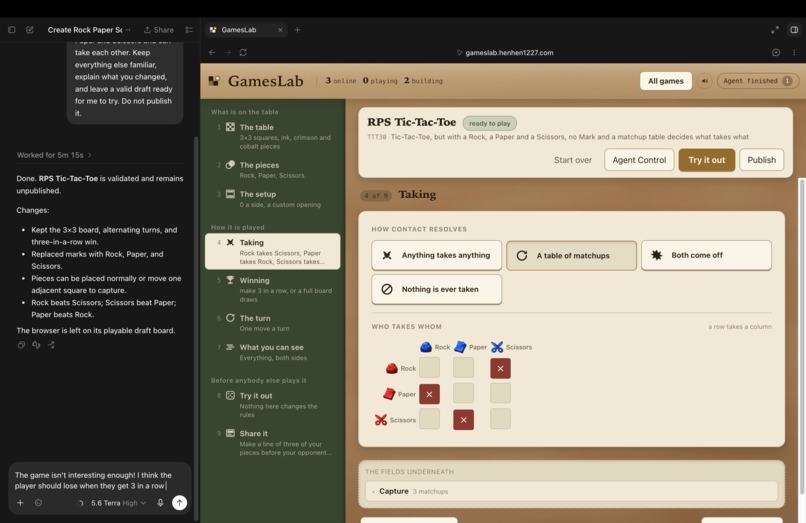This screenshot has height=523, width=806.
Task: Select A table of matchups option
Action: [x=571, y=255]
